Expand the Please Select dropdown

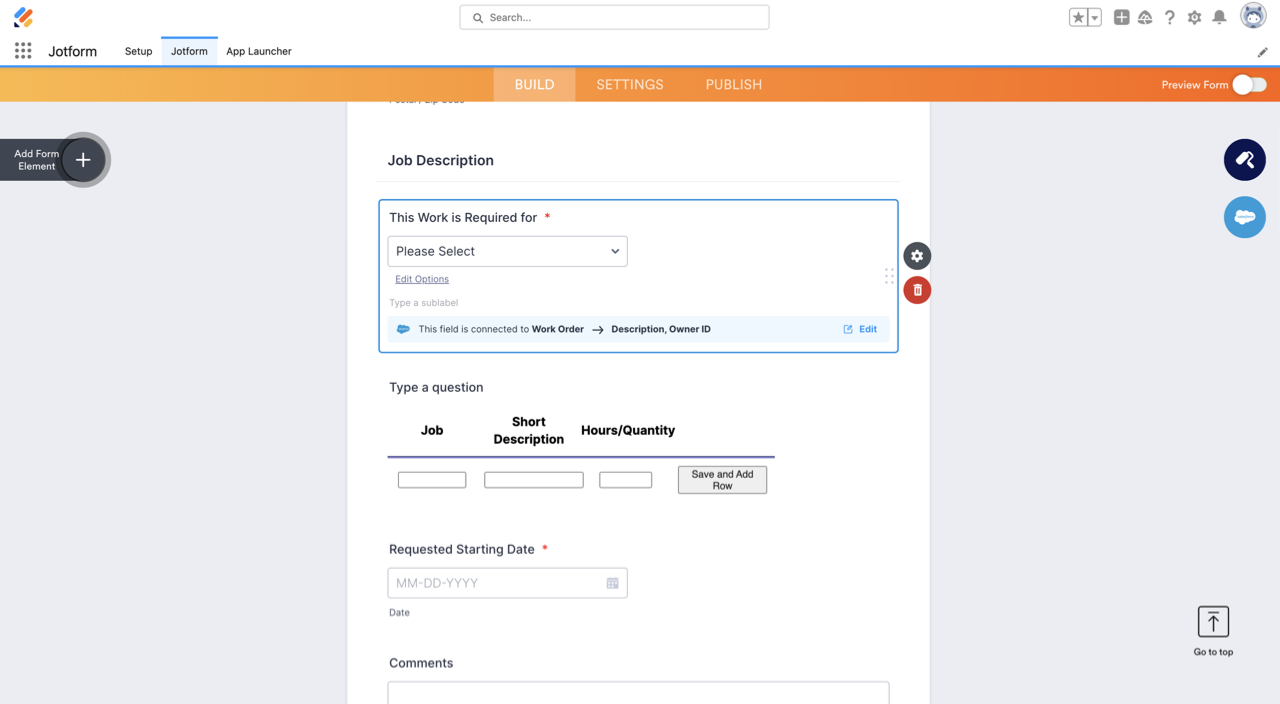tap(507, 251)
